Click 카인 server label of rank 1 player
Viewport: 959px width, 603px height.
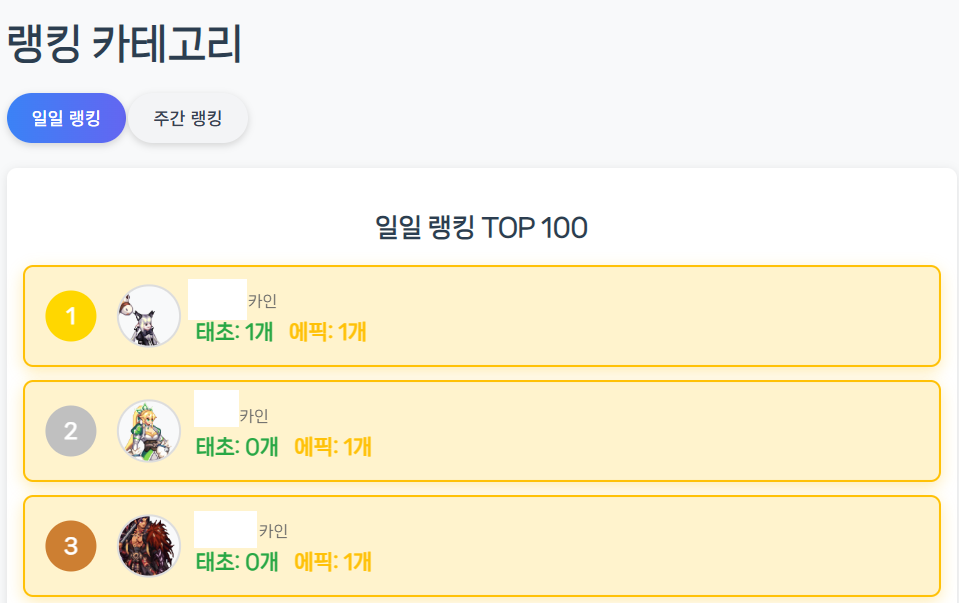[262, 301]
